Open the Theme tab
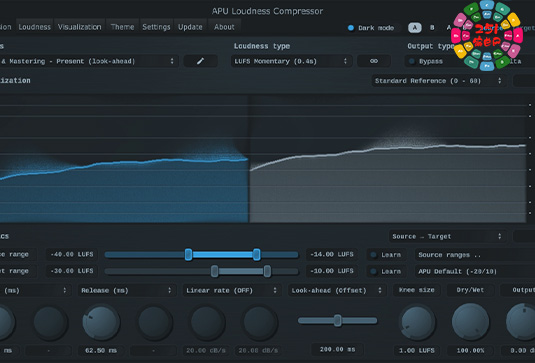535x363 pixels. click(122, 27)
